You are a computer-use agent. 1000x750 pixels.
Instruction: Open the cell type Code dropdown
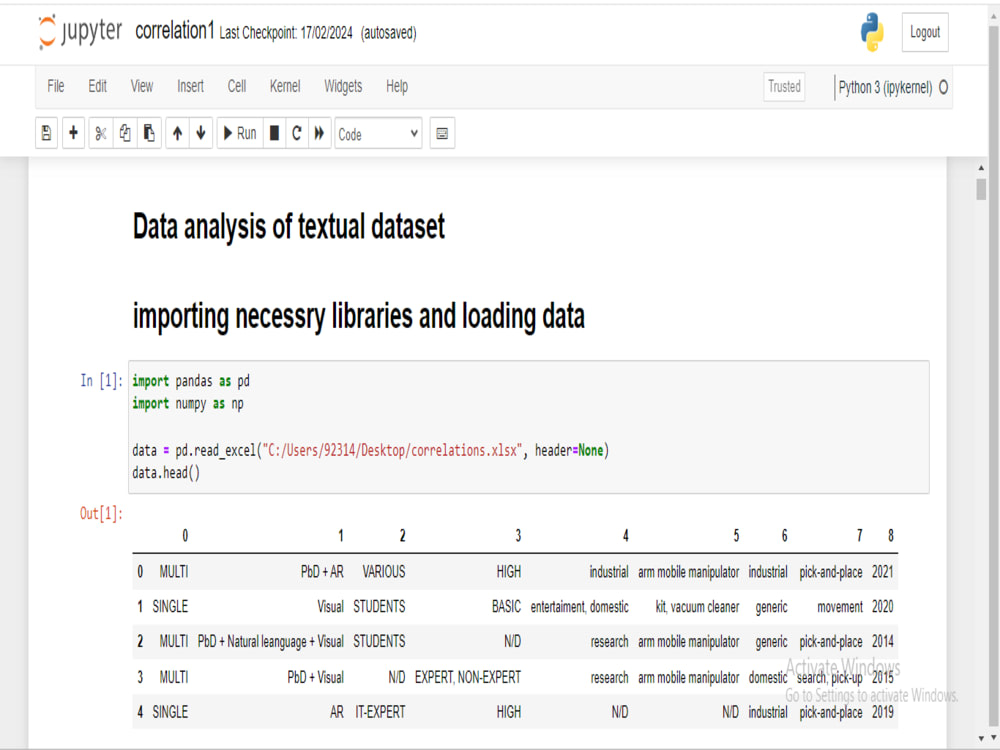tap(378, 134)
